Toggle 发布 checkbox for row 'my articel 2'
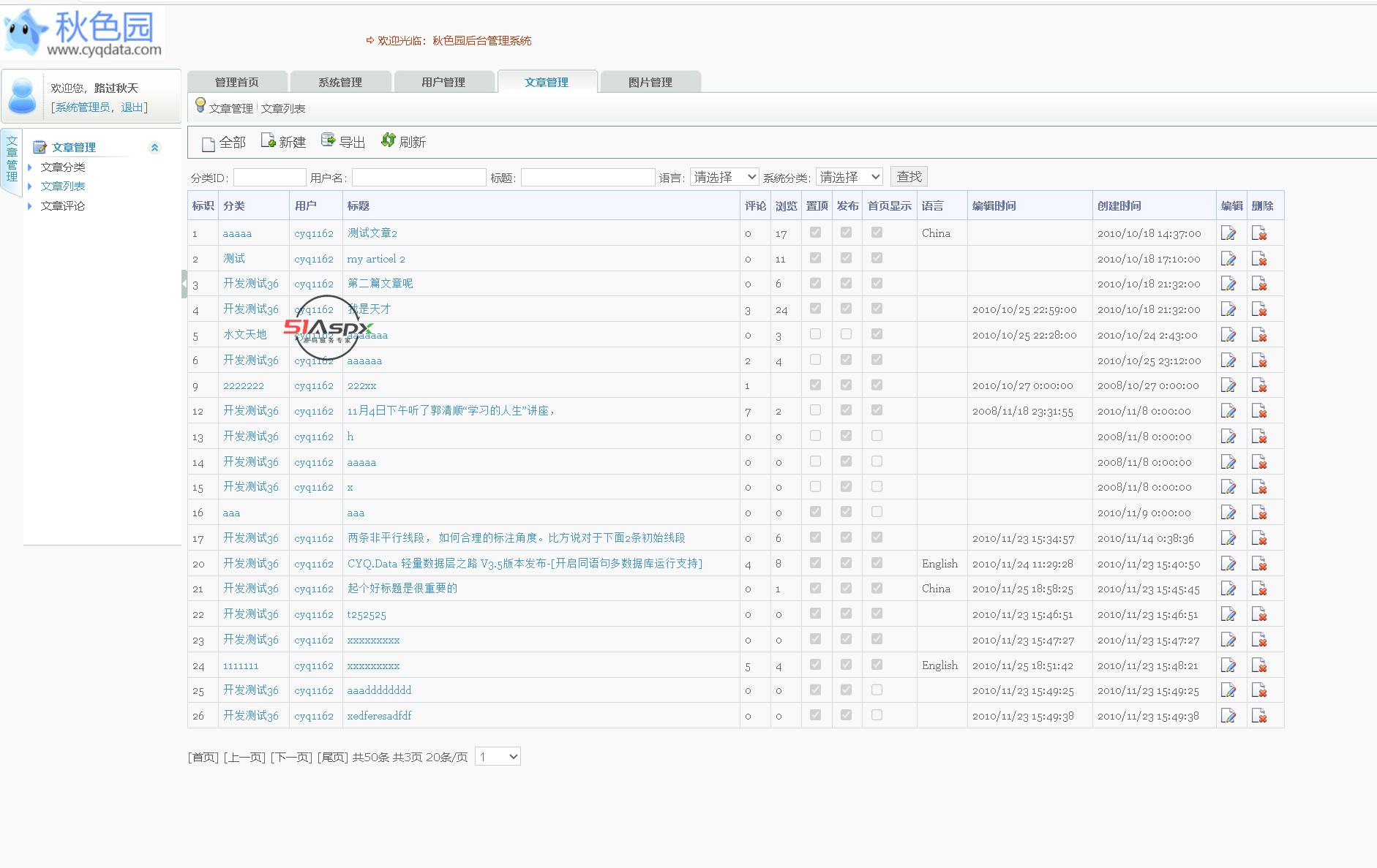The width and height of the screenshot is (1377, 868). [x=846, y=258]
